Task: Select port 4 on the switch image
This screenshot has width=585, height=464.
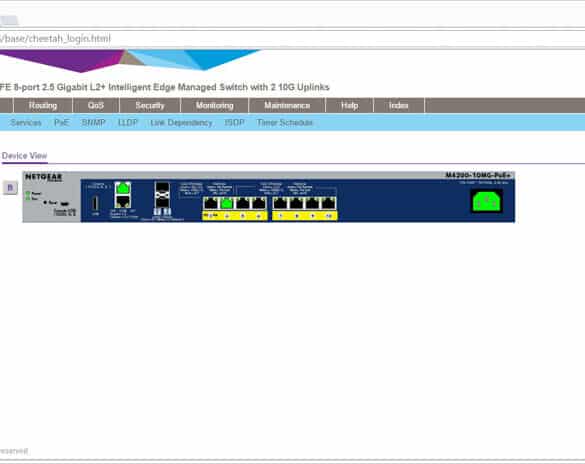Action: tap(259, 203)
